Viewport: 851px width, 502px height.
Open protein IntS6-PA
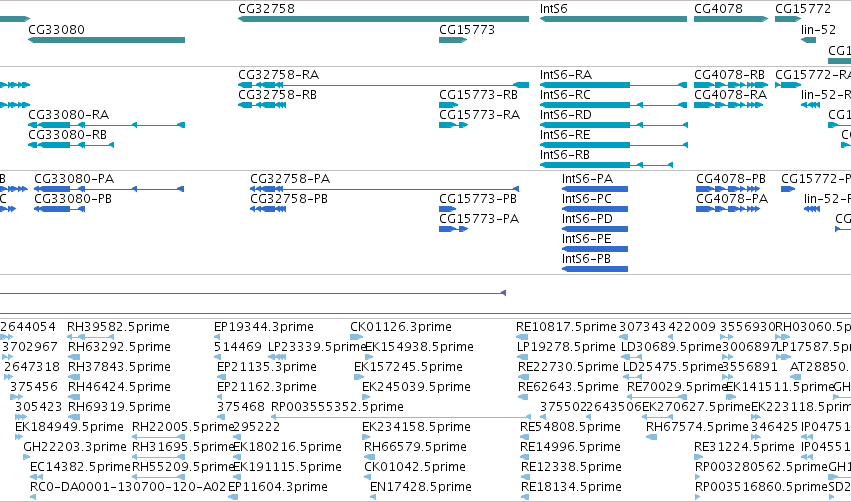tap(588, 179)
